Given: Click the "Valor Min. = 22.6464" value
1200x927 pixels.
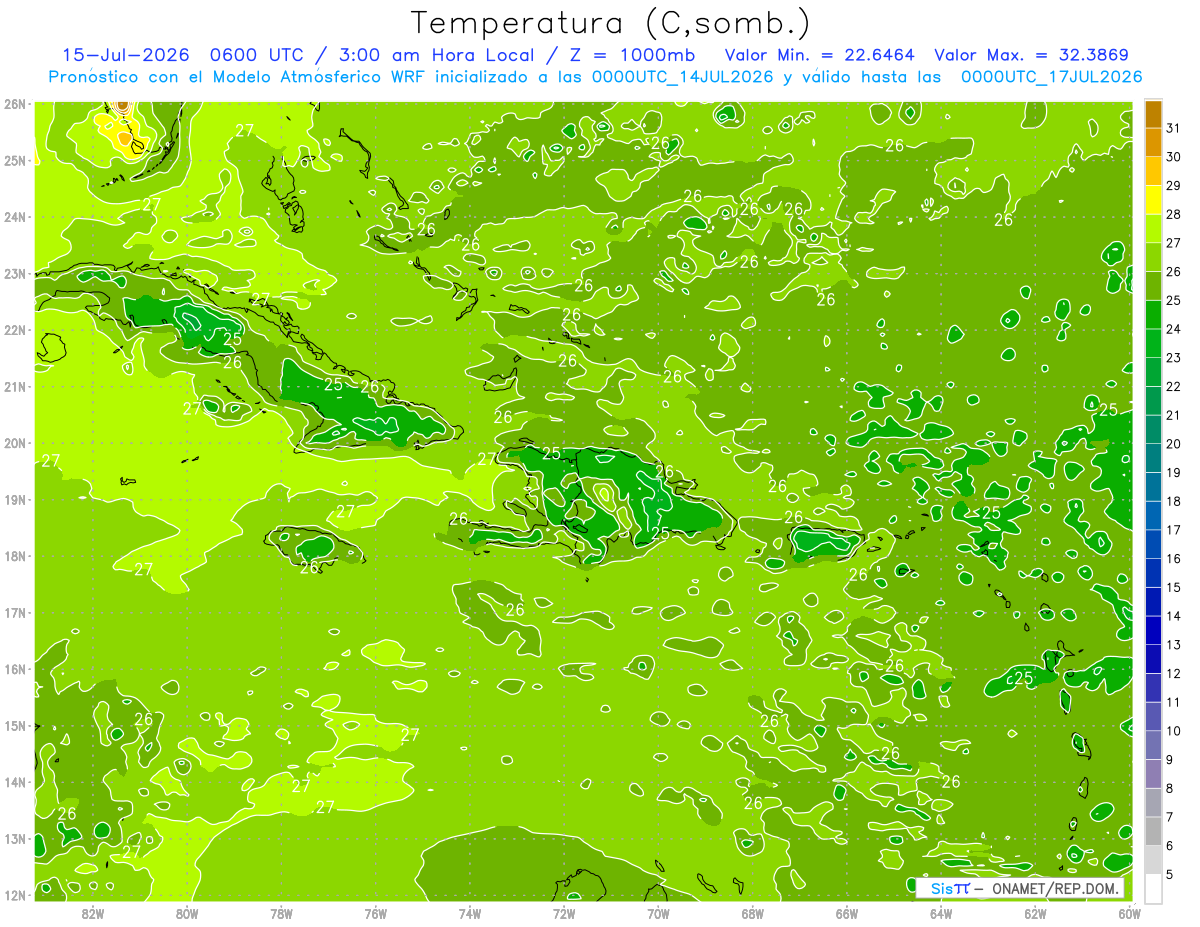Looking at the screenshot, I should click(x=818, y=55).
